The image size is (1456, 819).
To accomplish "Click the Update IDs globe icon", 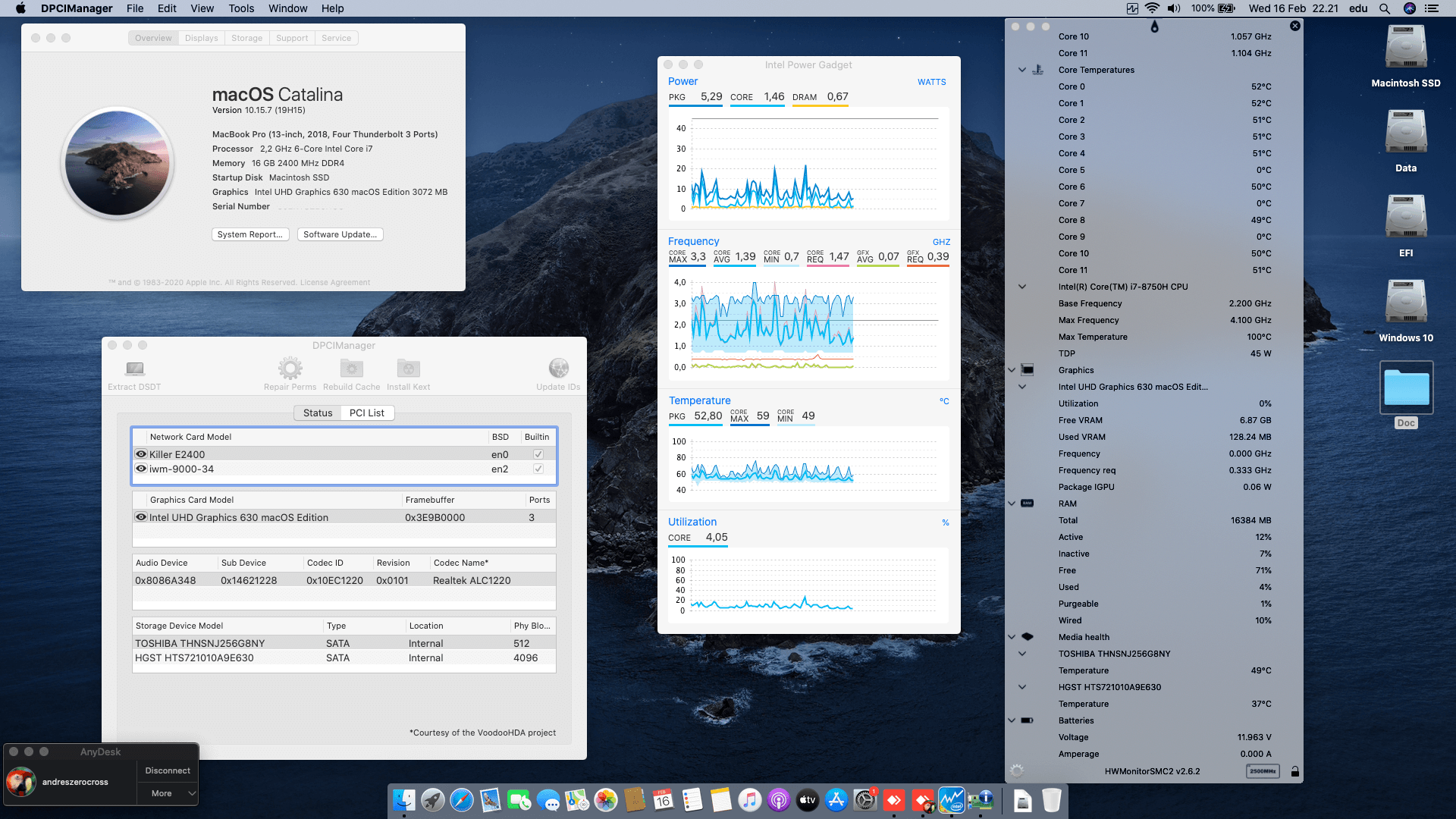I will [558, 369].
